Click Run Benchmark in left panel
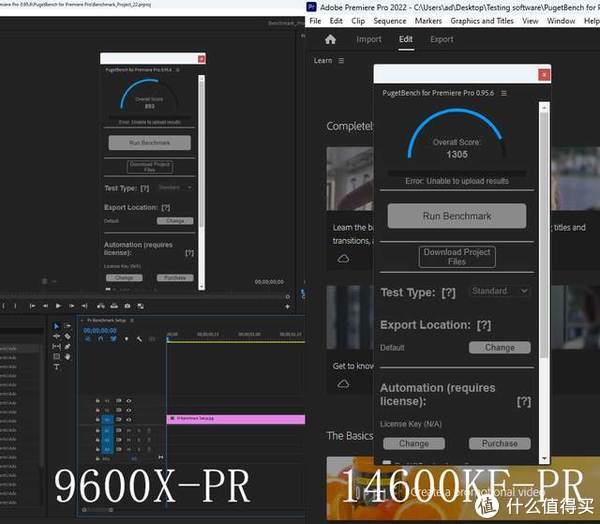 click(x=150, y=143)
